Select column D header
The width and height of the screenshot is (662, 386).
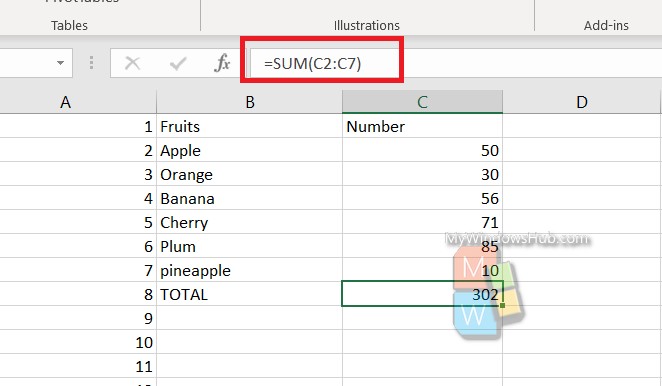point(582,102)
